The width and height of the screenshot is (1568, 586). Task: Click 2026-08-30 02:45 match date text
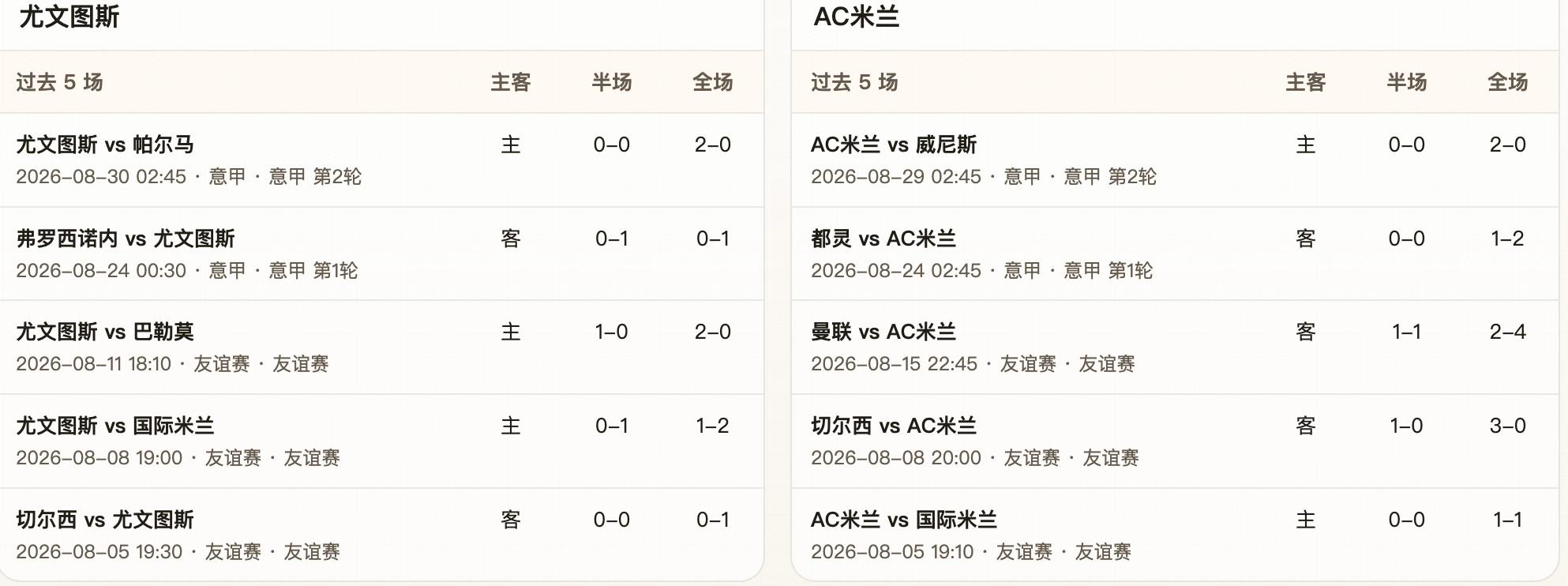101,177
